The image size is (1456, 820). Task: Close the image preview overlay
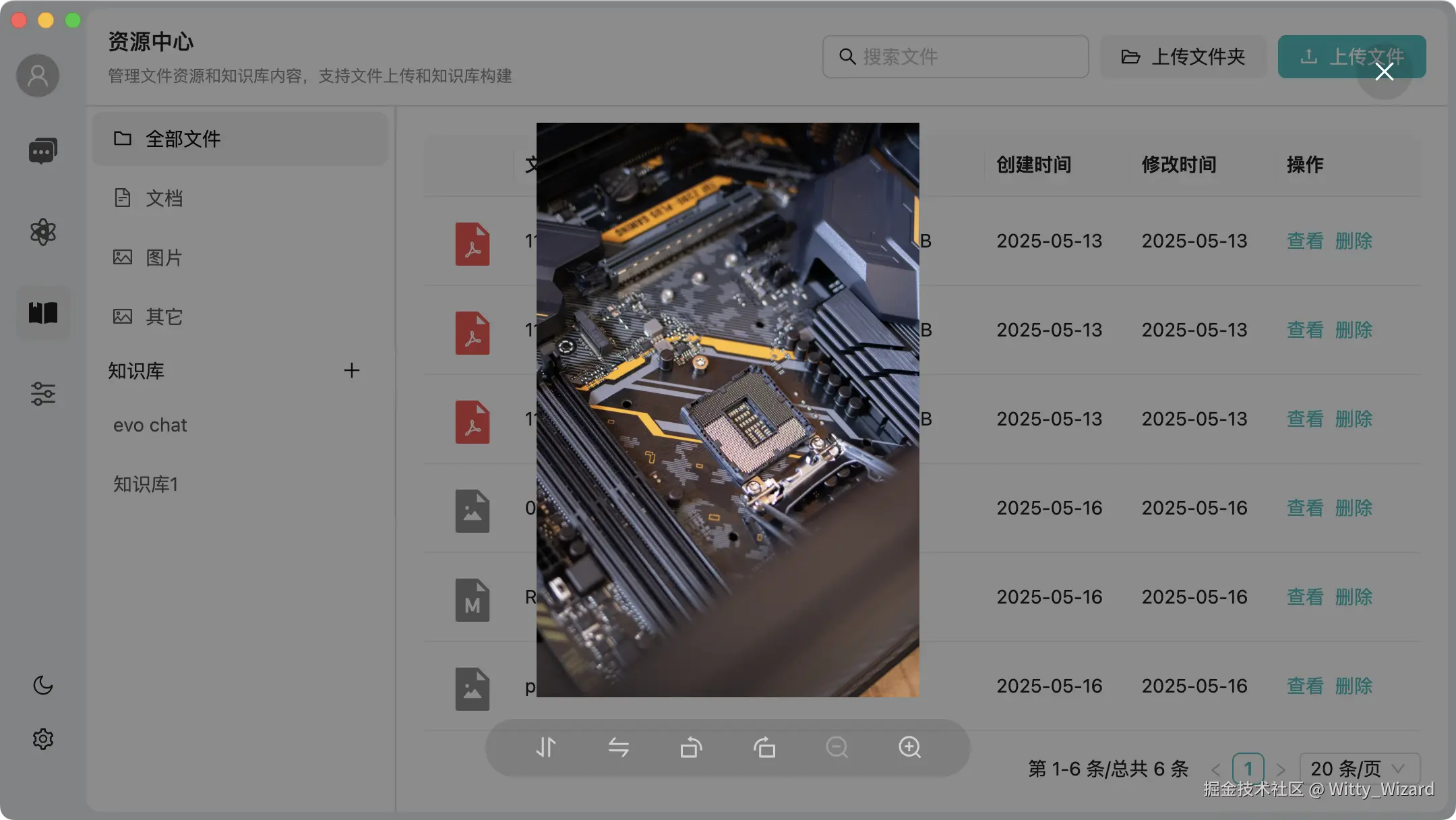(1383, 71)
